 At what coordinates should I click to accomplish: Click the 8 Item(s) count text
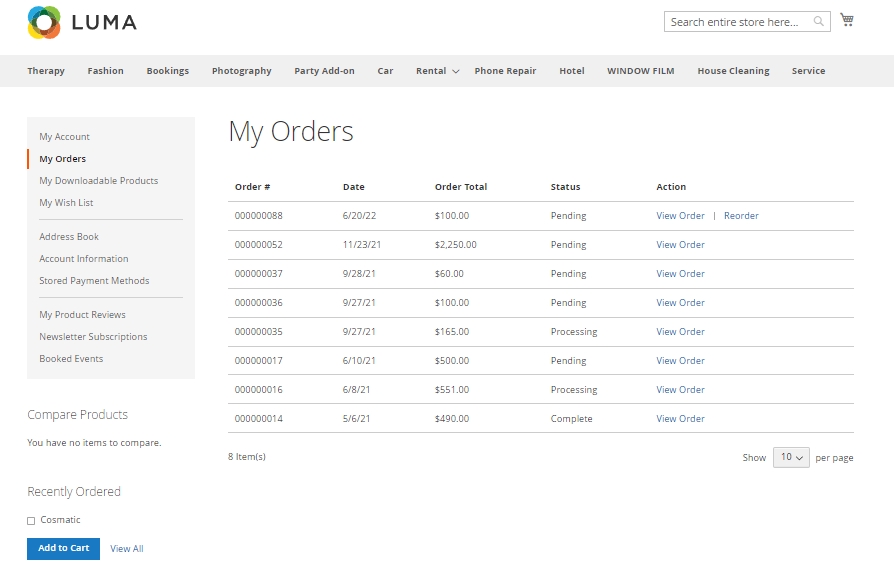[x=247, y=457]
